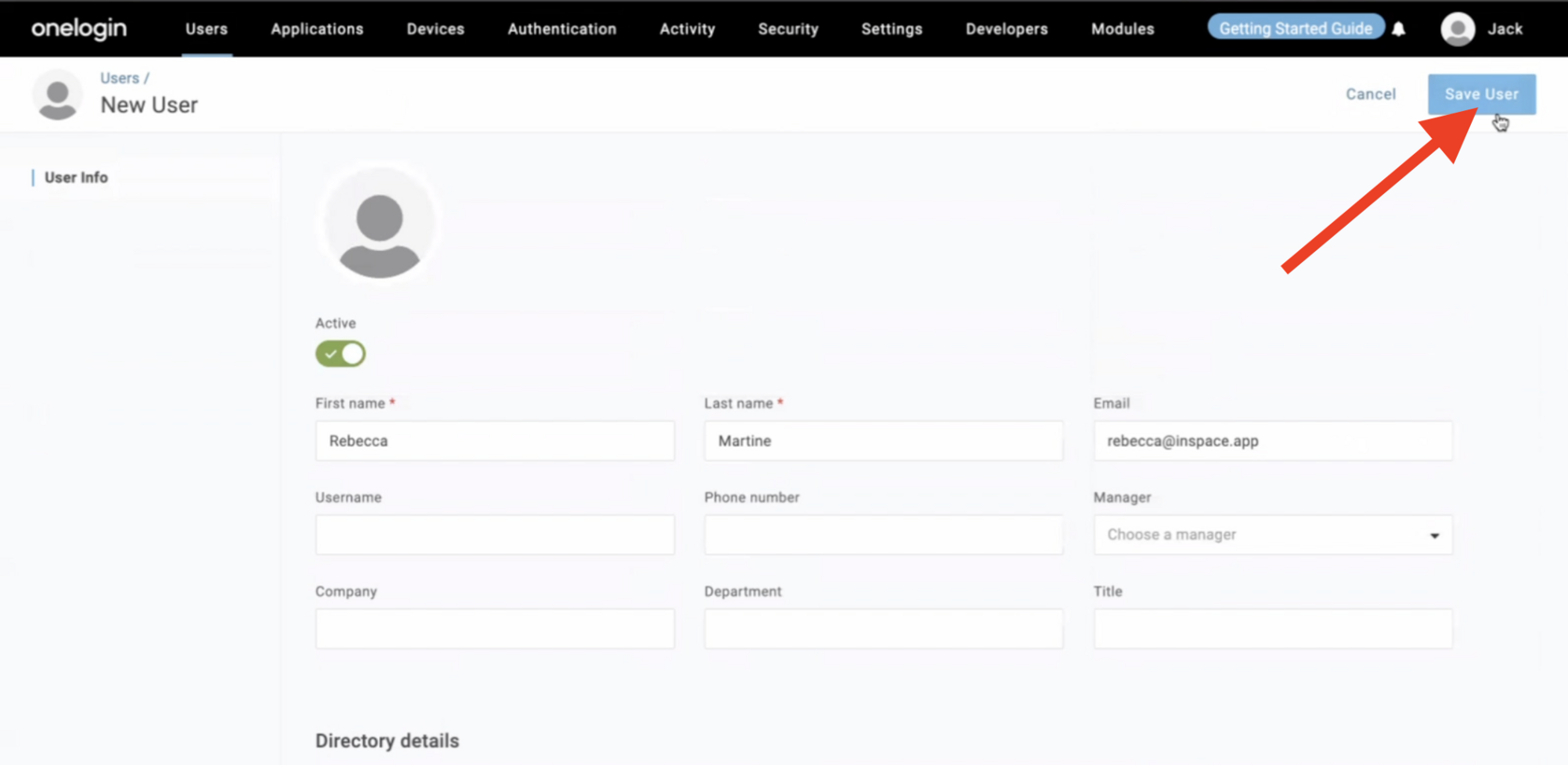Click the Company input field
Screen dimensions: 1568x765
pos(495,629)
